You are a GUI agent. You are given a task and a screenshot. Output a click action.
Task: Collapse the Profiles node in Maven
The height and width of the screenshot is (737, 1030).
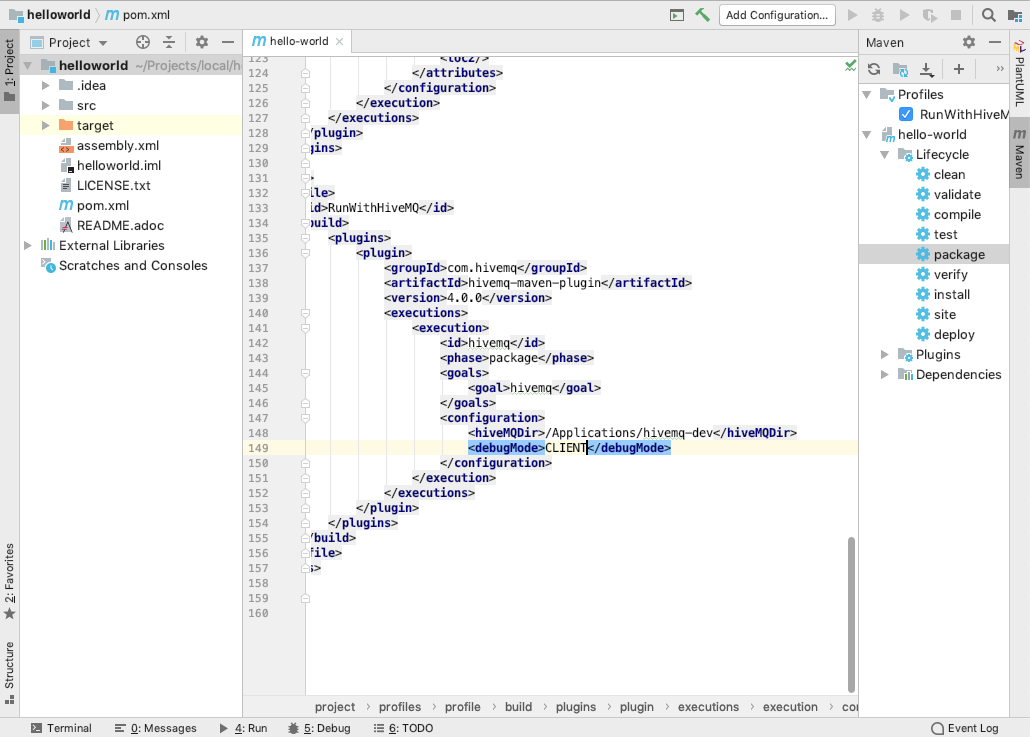[x=866, y=95]
